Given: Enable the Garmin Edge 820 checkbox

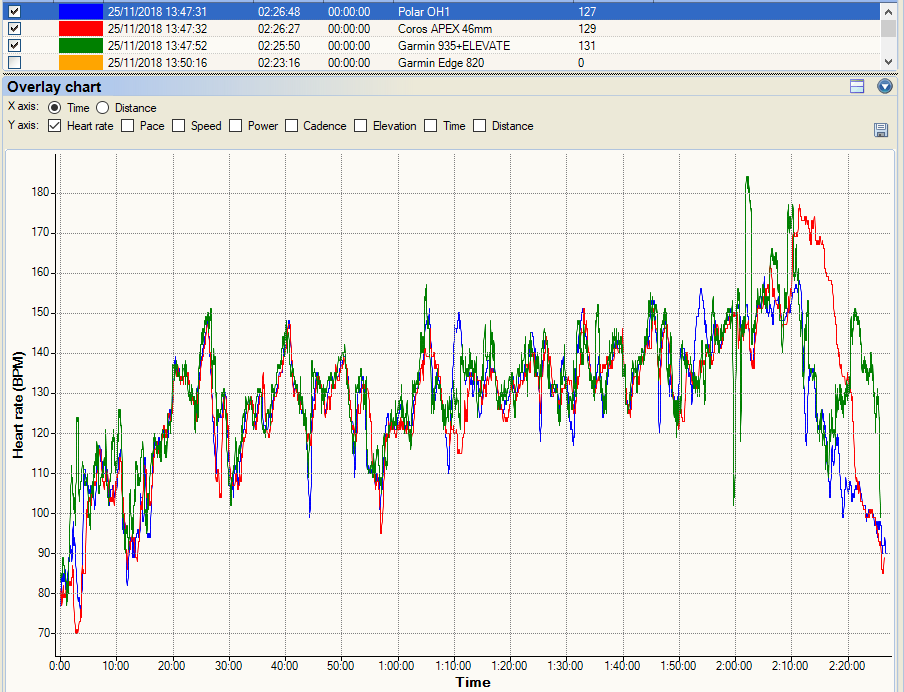Looking at the screenshot, I should click(x=14, y=62).
